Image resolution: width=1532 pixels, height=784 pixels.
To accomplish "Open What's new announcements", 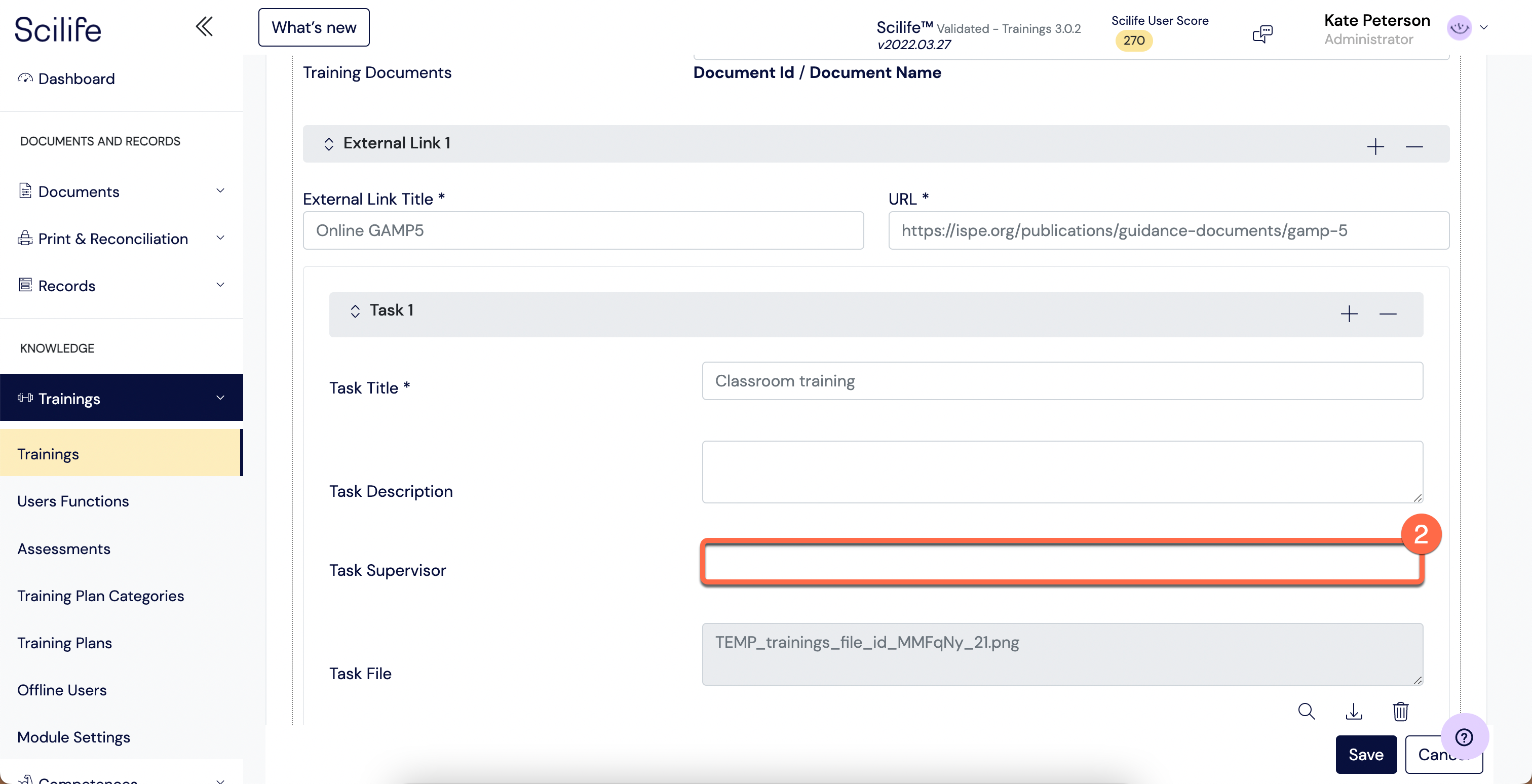I will (x=314, y=27).
